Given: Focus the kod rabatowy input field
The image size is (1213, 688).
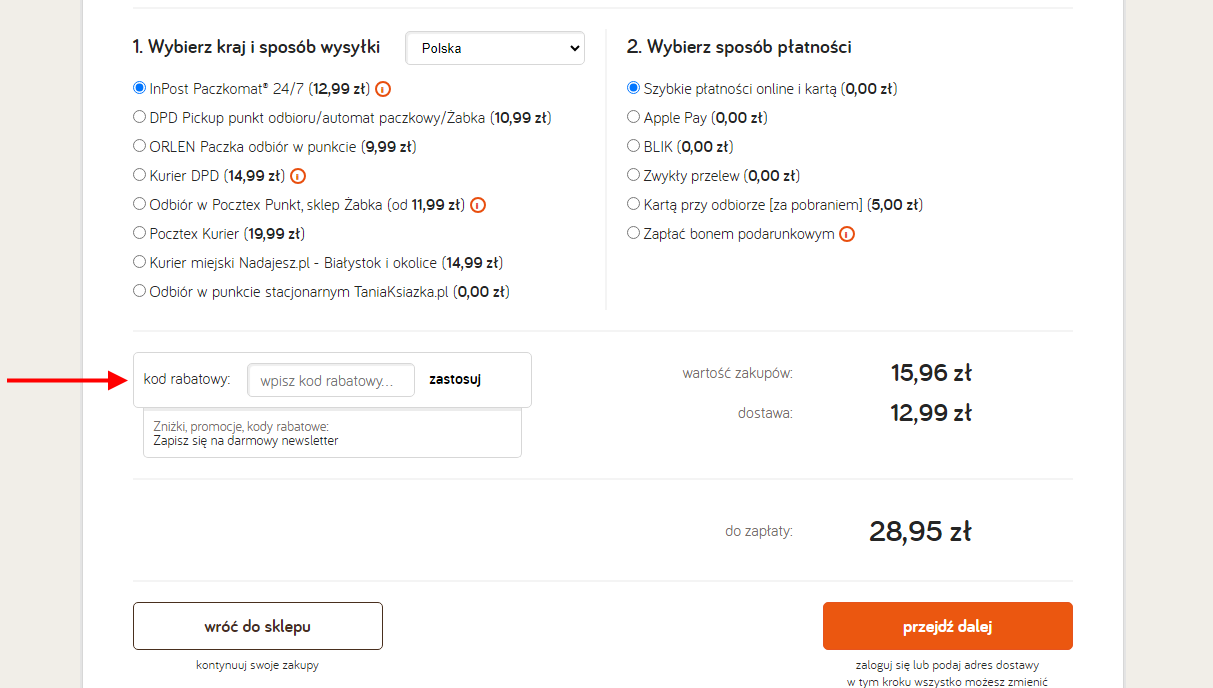Looking at the screenshot, I should click(331, 380).
